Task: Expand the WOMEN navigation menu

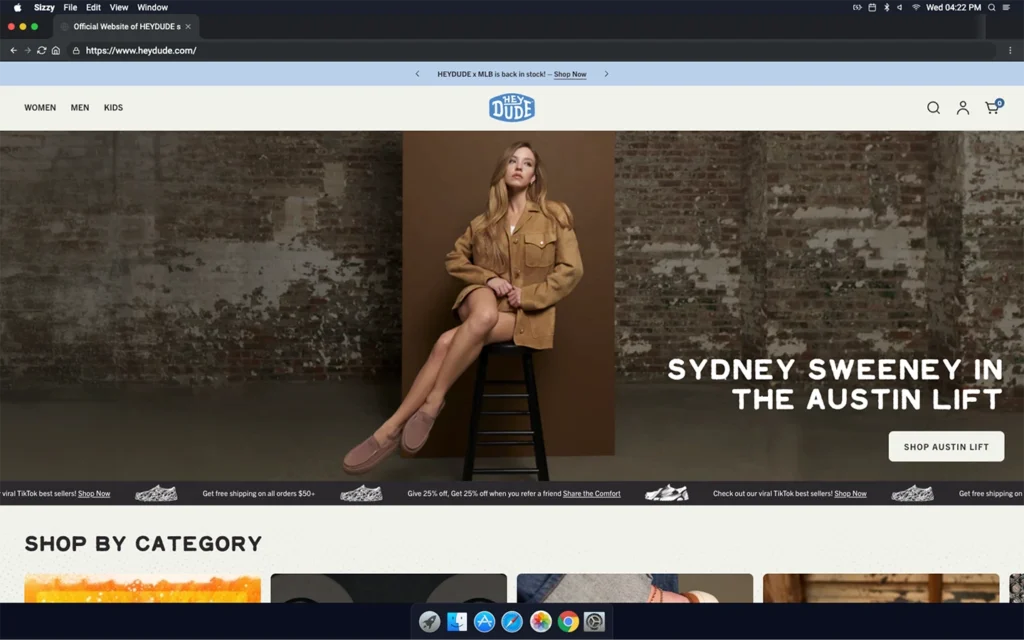Action: click(40, 108)
